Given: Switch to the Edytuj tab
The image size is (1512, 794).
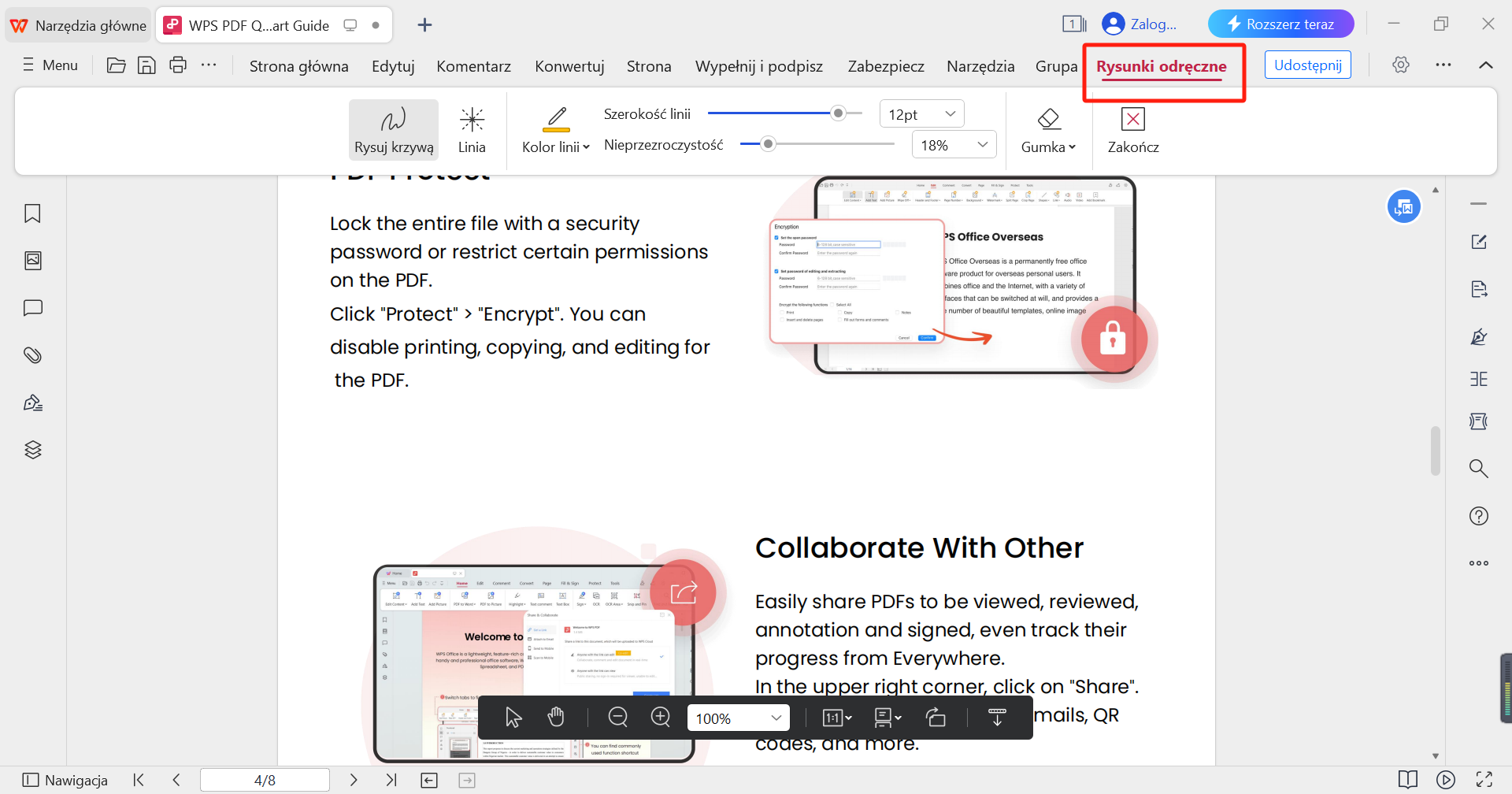Looking at the screenshot, I should click(393, 67).
